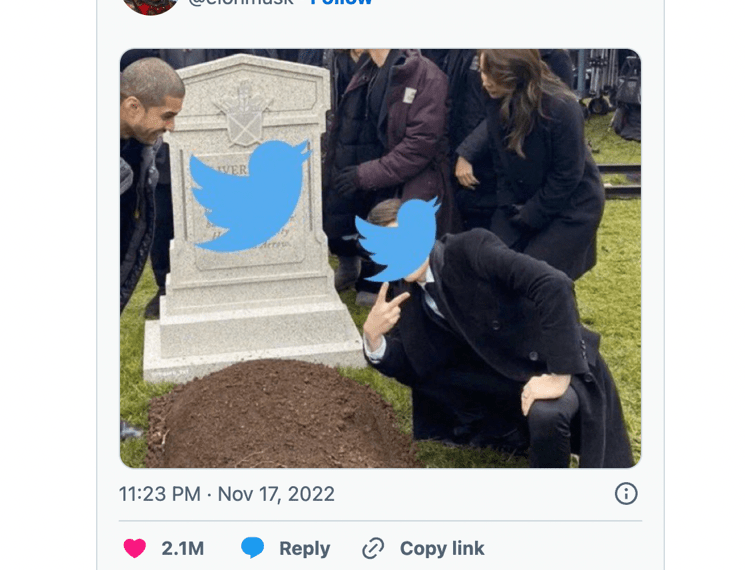Click the chain link icon
Image resolution: width=745 pixels, height=570 pixels.
click(373, 549)
